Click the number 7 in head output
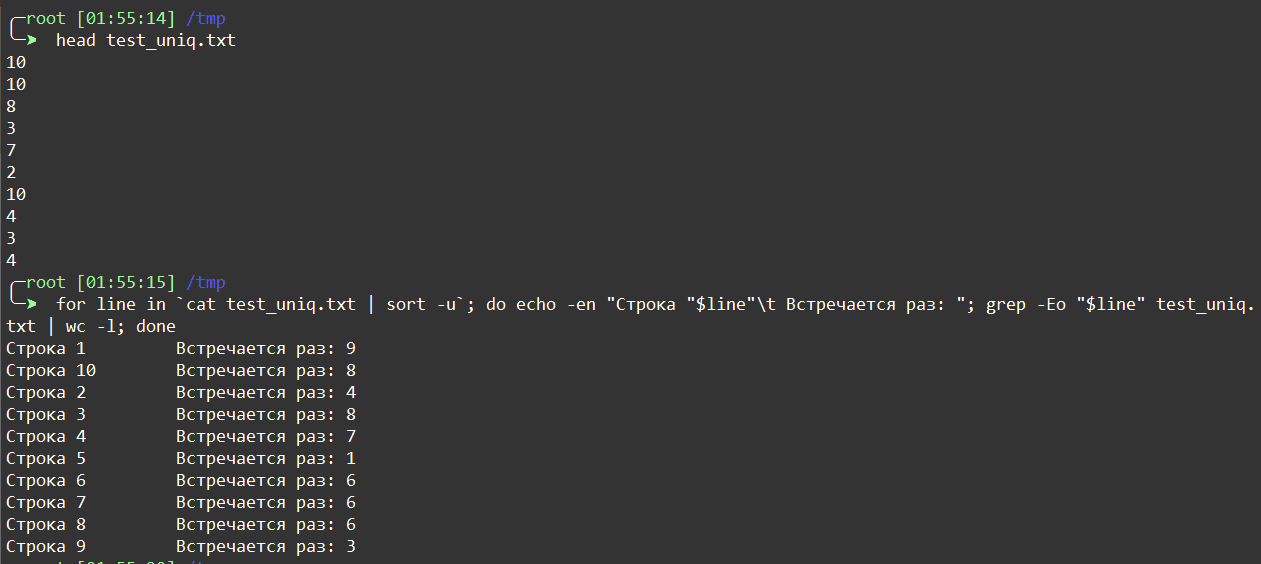Image resolution: width=1261 pixels, height=564 pixels. pyautogui.click(x=11, y=150)
